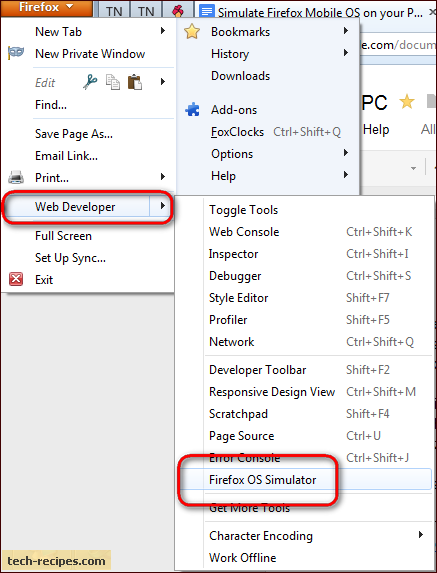Click the Cut scissors icon
This screenshot has width=437, height=573.
[90, 82]
